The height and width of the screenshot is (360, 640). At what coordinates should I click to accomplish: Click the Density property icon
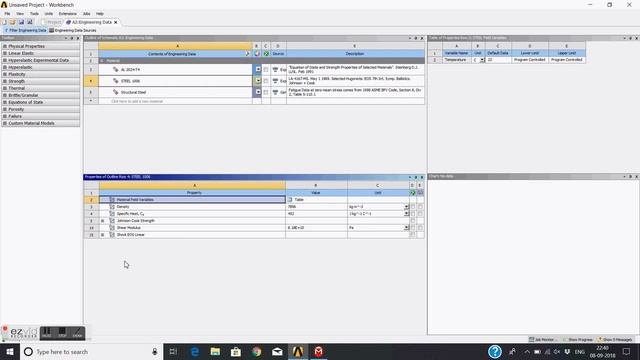[112, 207]
